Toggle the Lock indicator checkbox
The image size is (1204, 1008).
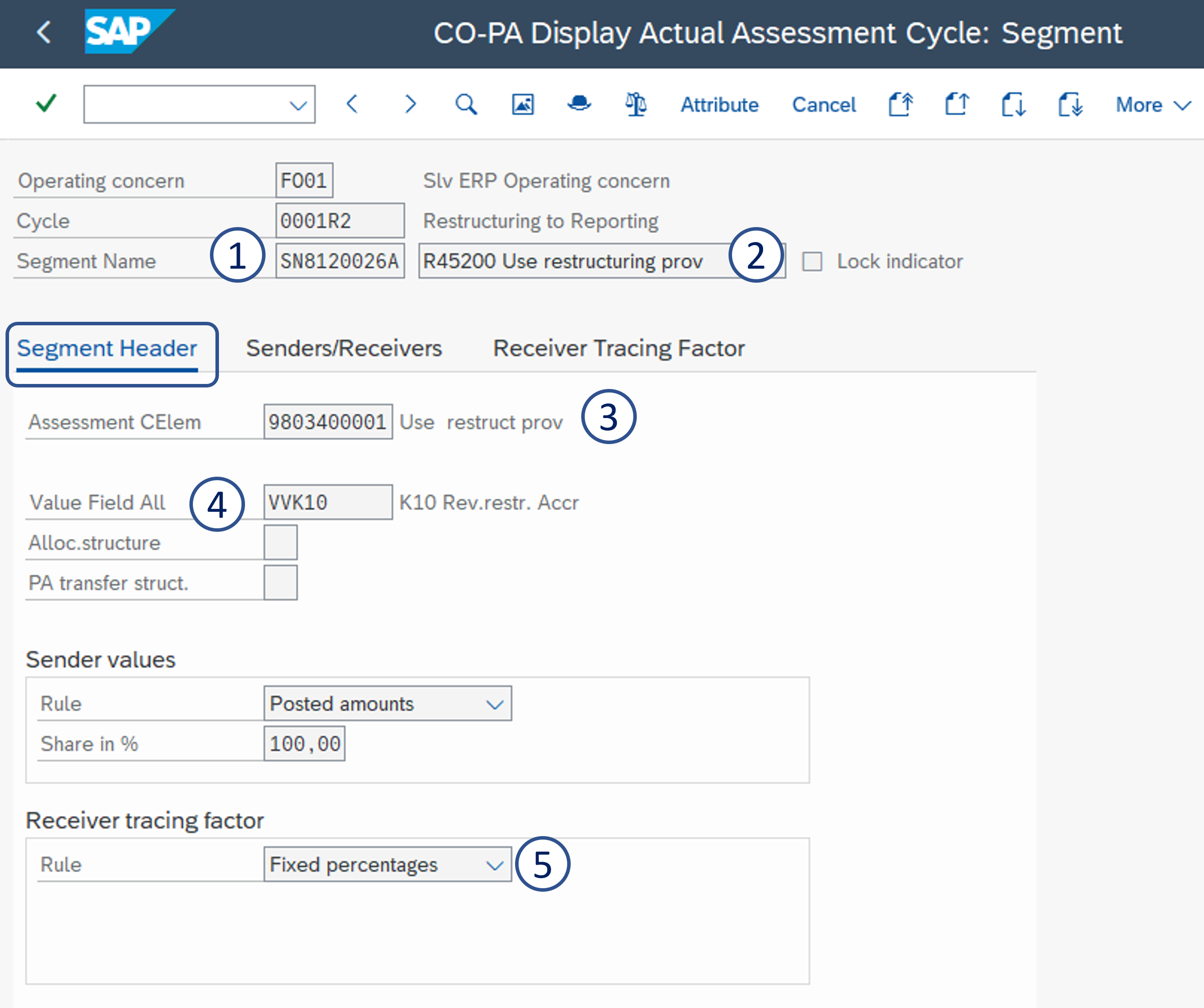click(812, 262)
